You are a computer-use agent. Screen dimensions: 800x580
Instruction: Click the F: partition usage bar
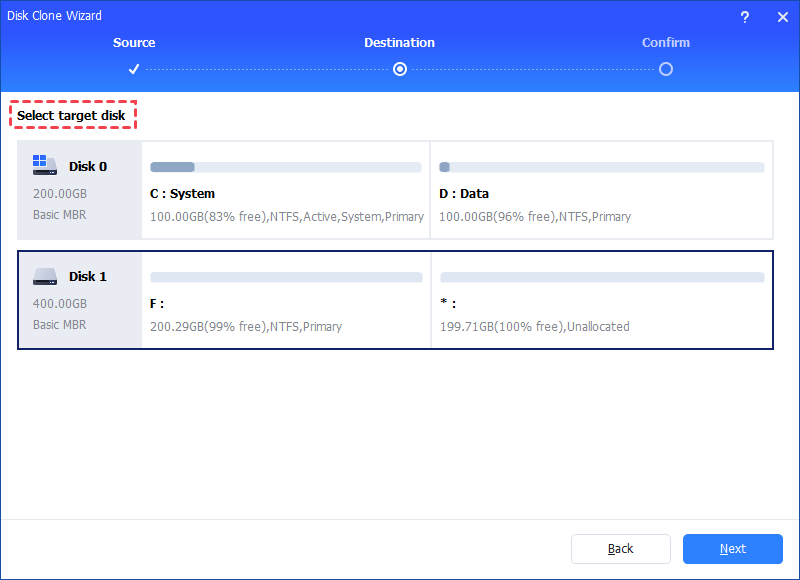(x=285, y=277)
